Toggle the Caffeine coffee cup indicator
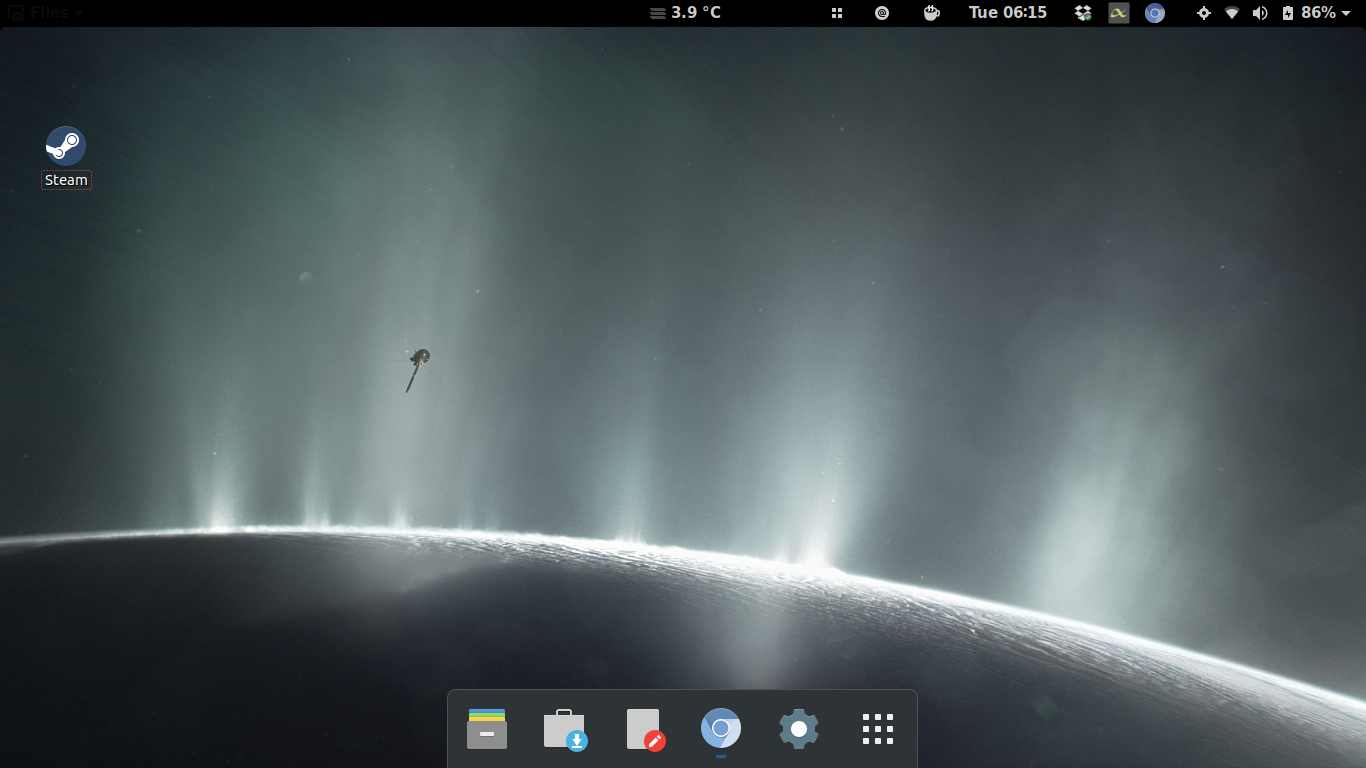Image resolution: width=1366 pixels, height=768 pixels. (x=931, y=13)
